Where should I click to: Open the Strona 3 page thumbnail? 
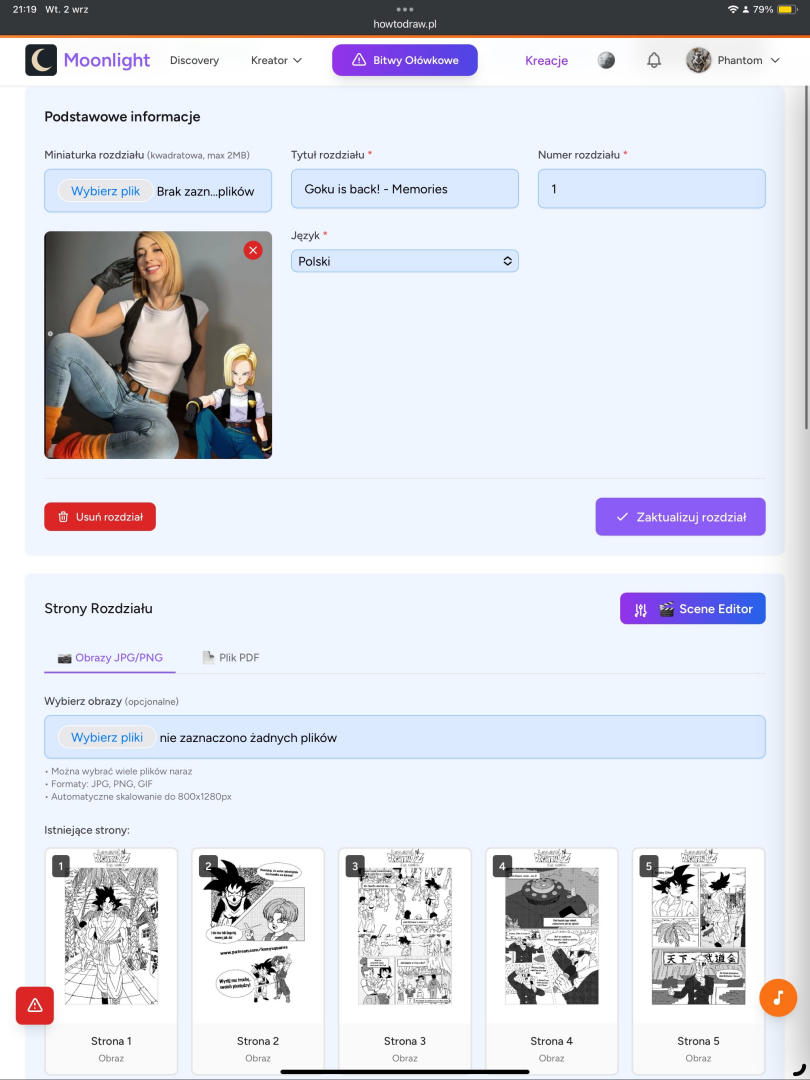pos(405,961)
